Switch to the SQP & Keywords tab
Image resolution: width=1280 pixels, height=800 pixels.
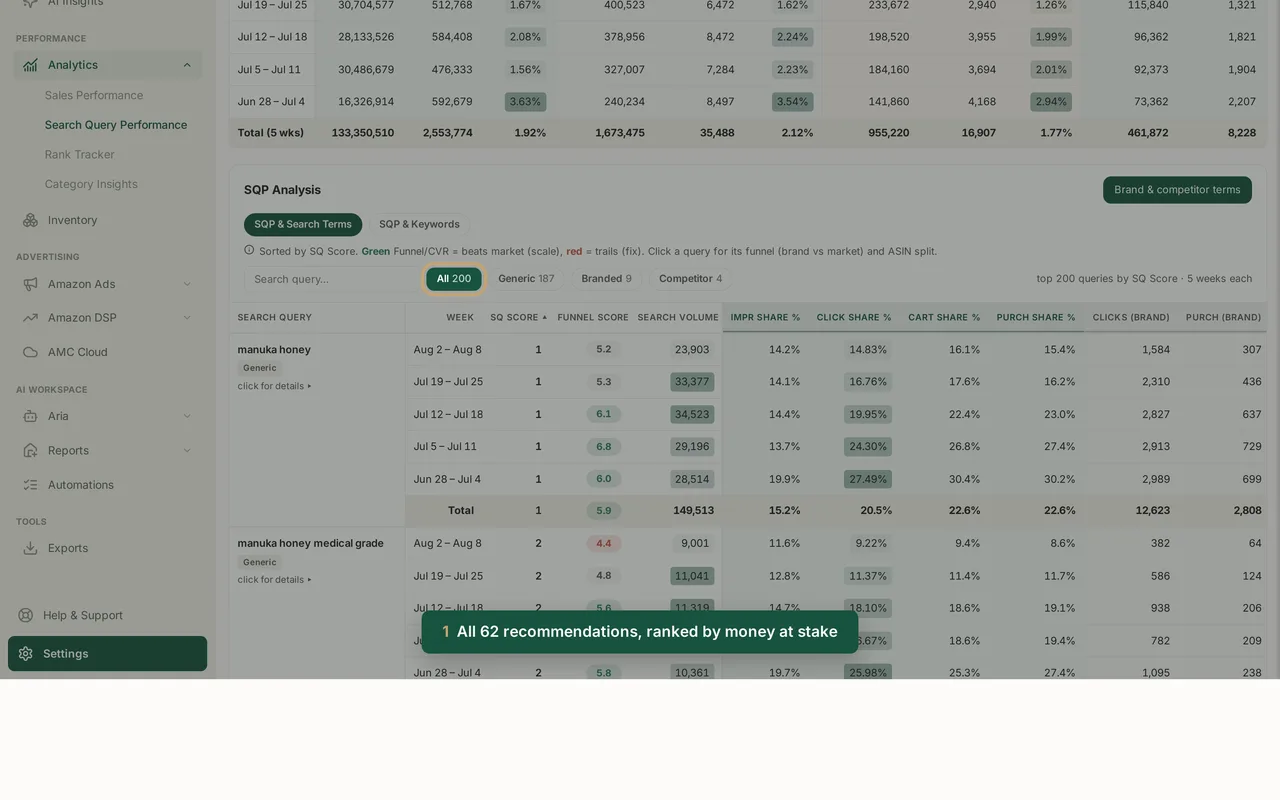click(419, 224)
